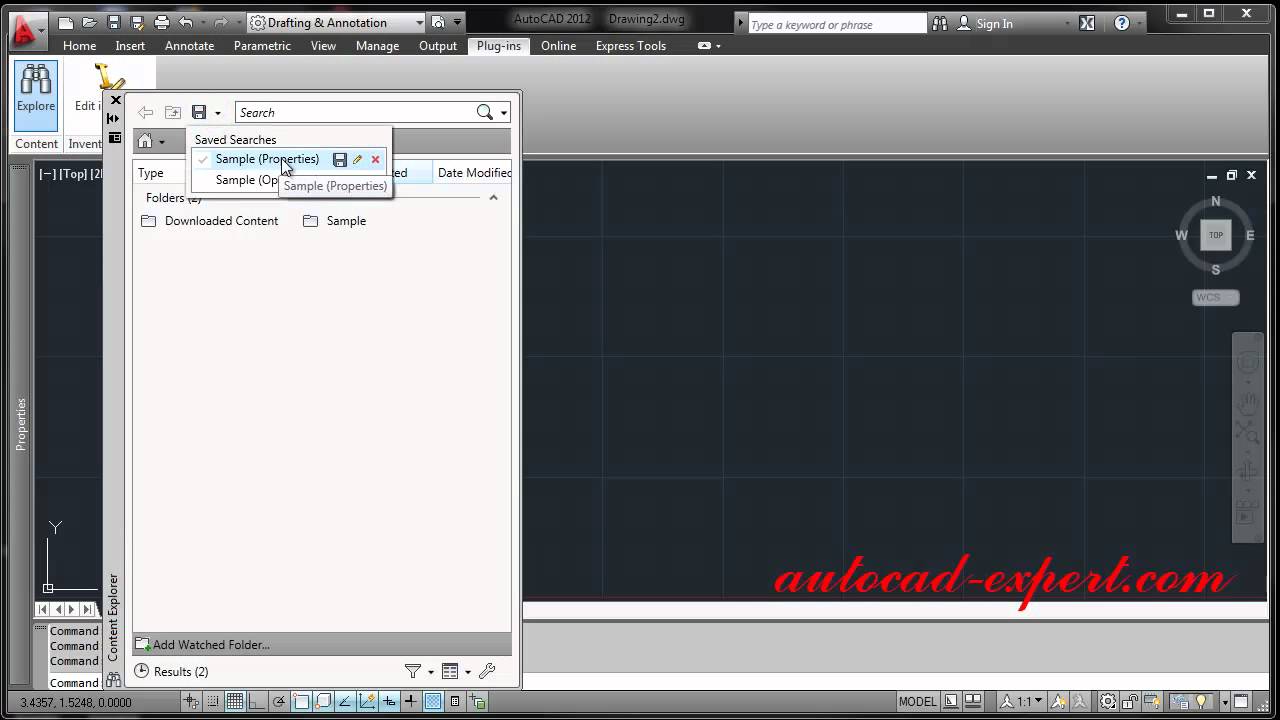
Task: Select the Sample (Properties) saved search
Action: (267, 159)
